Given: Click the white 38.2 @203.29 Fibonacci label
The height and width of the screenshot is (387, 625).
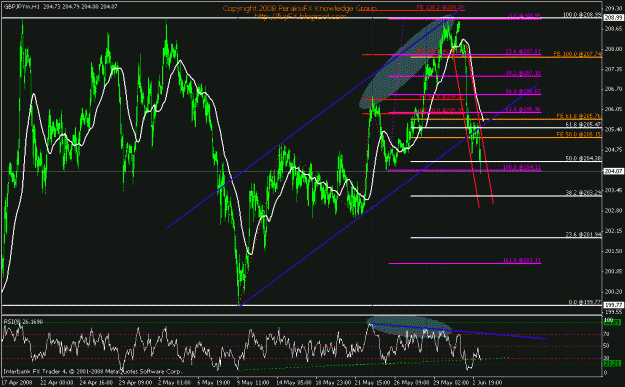Looking at the screenshot, I should [x=584, y=193].
